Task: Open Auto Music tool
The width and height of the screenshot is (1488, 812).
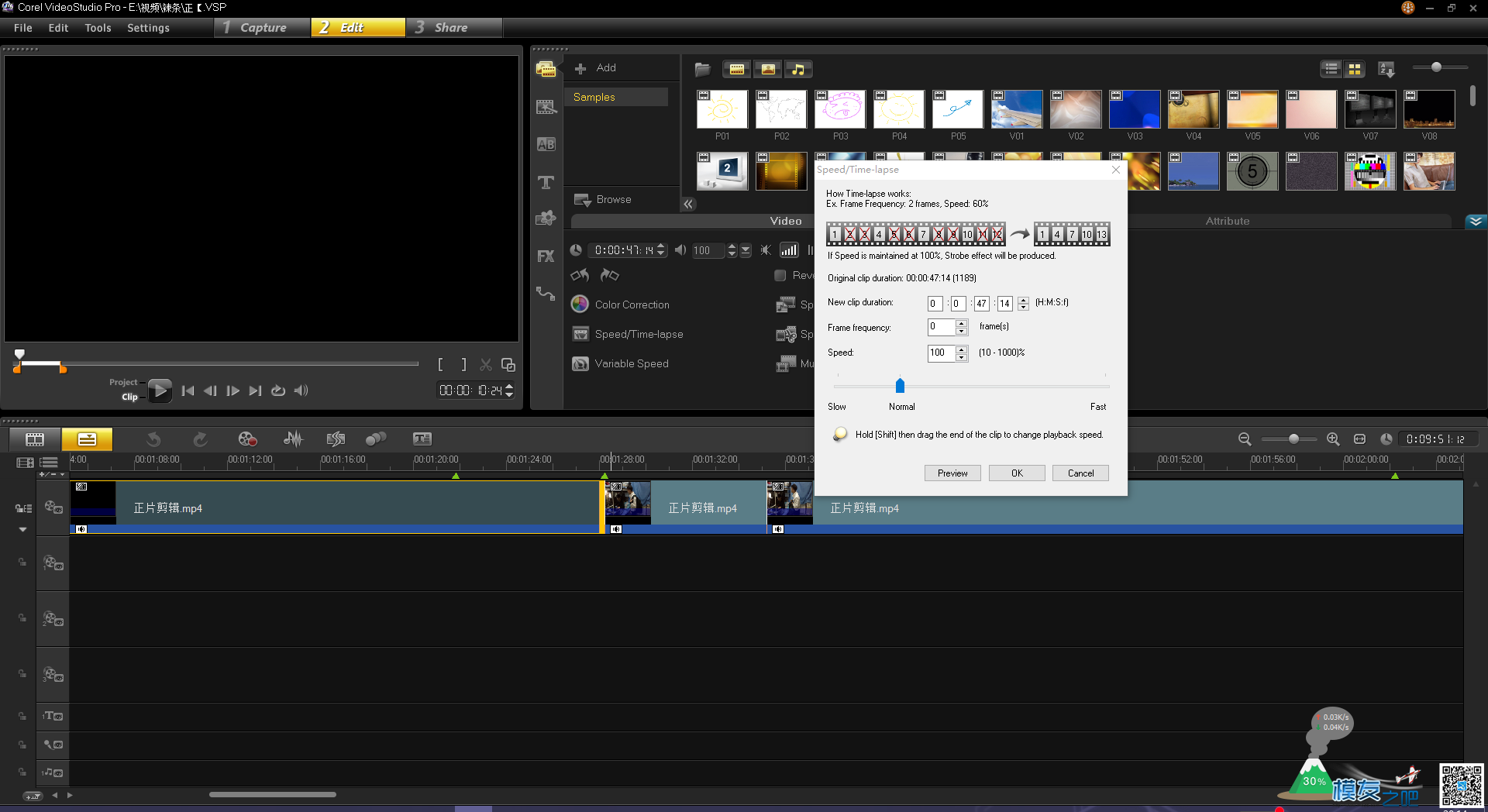Action: (x=336, y=439)
